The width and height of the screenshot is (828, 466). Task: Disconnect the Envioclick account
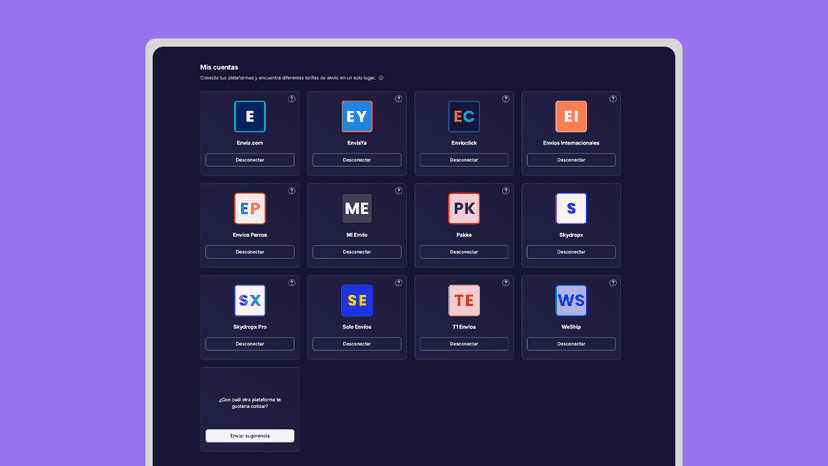464,160
